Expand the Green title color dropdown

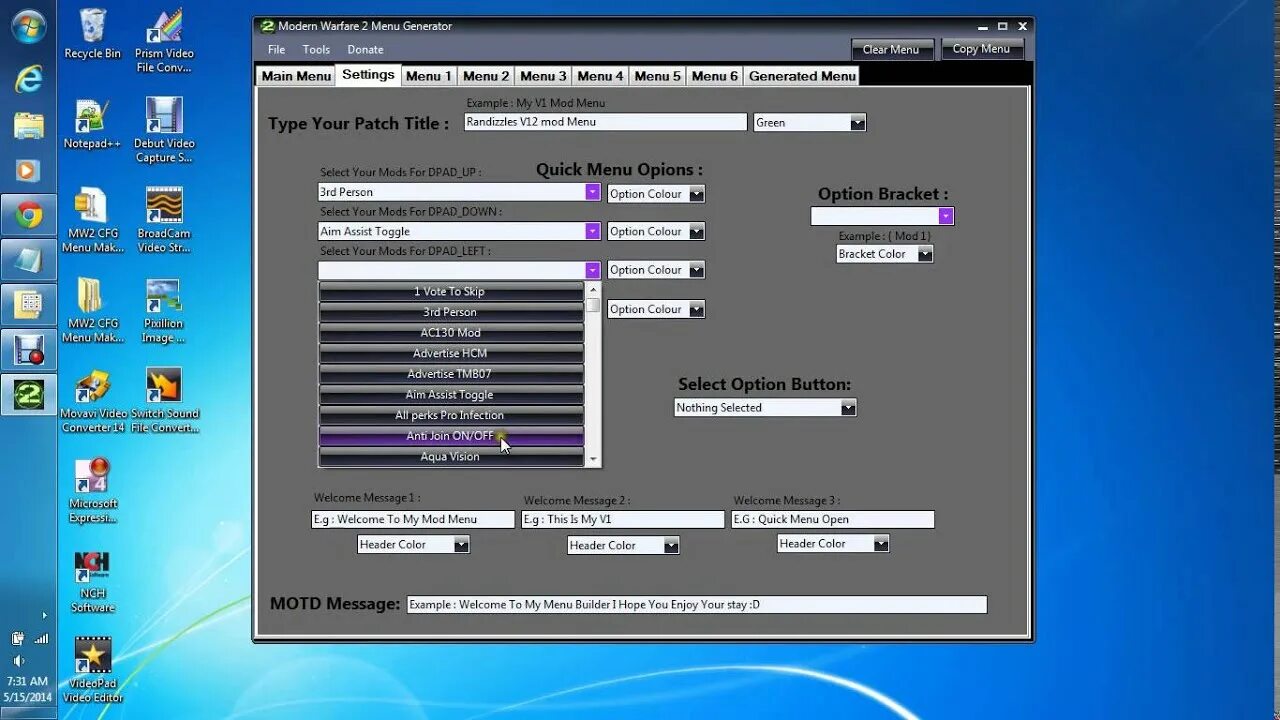coord(857,123)
